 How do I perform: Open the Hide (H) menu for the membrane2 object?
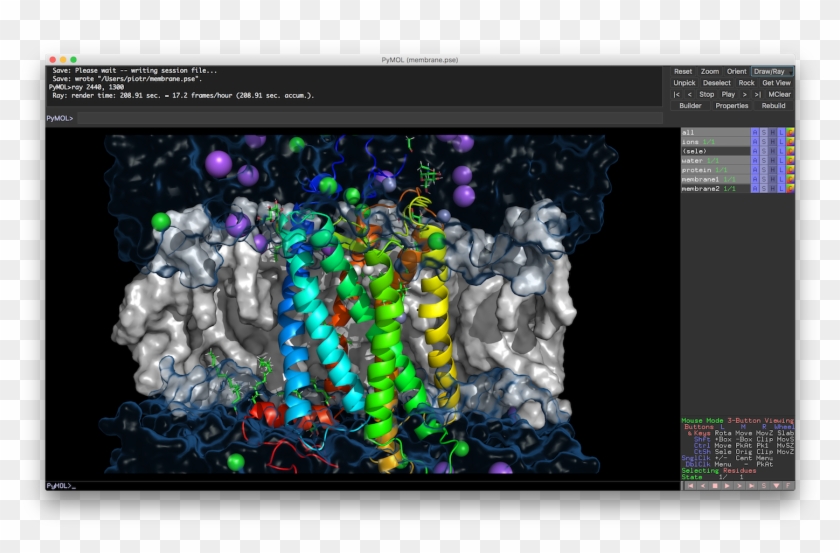pyautogui.click(x=772, y=189)
